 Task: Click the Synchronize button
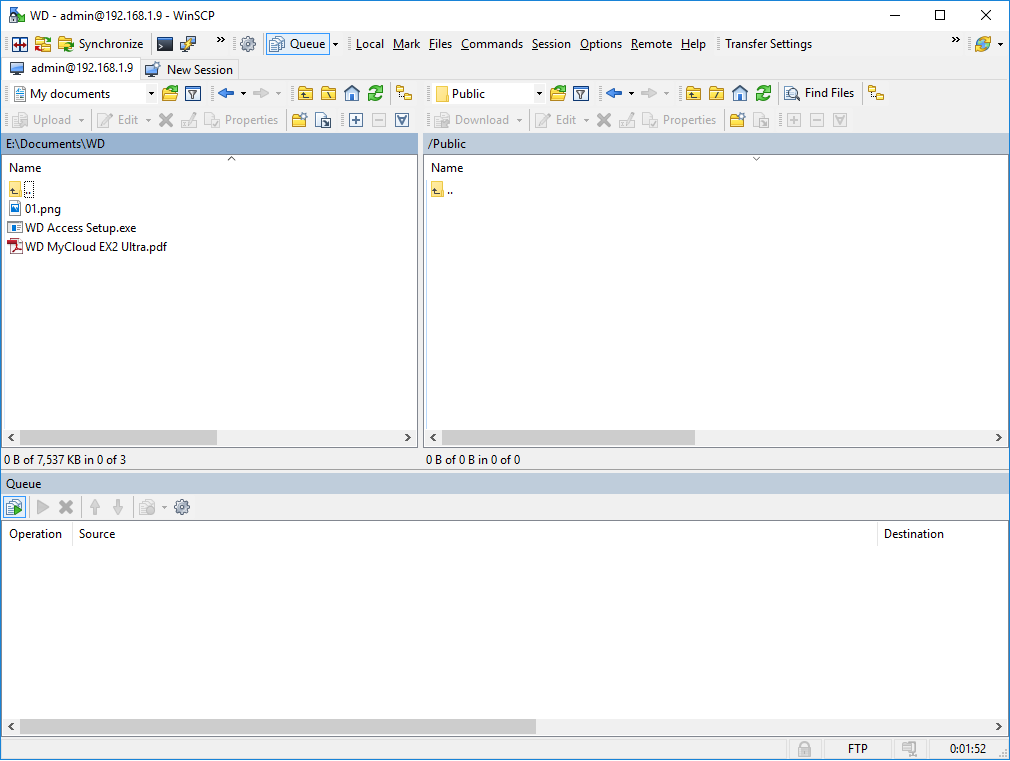[101, 44]
